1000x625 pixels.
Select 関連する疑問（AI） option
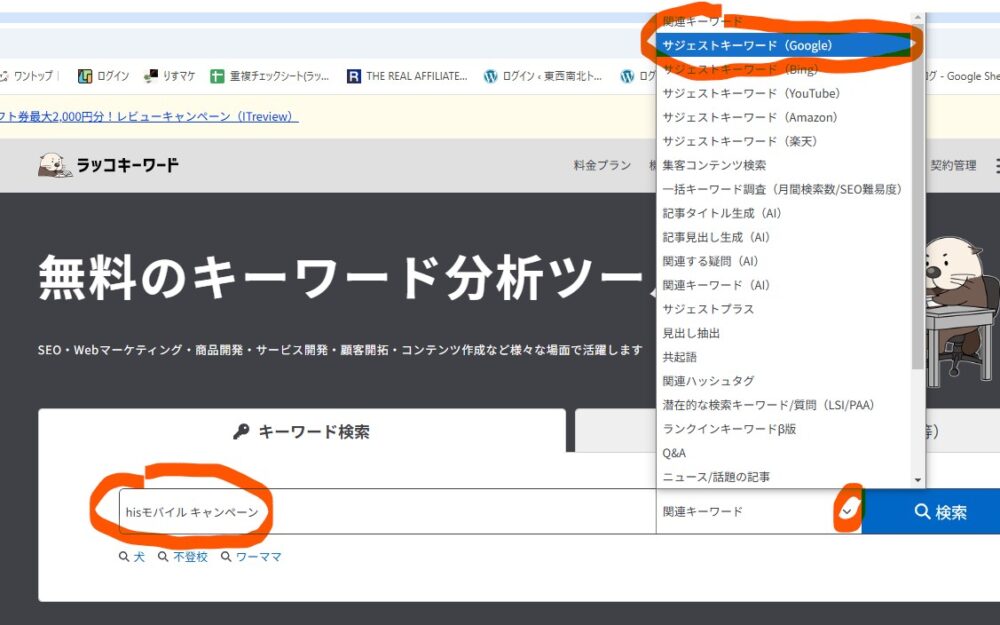tap(784, 261)
